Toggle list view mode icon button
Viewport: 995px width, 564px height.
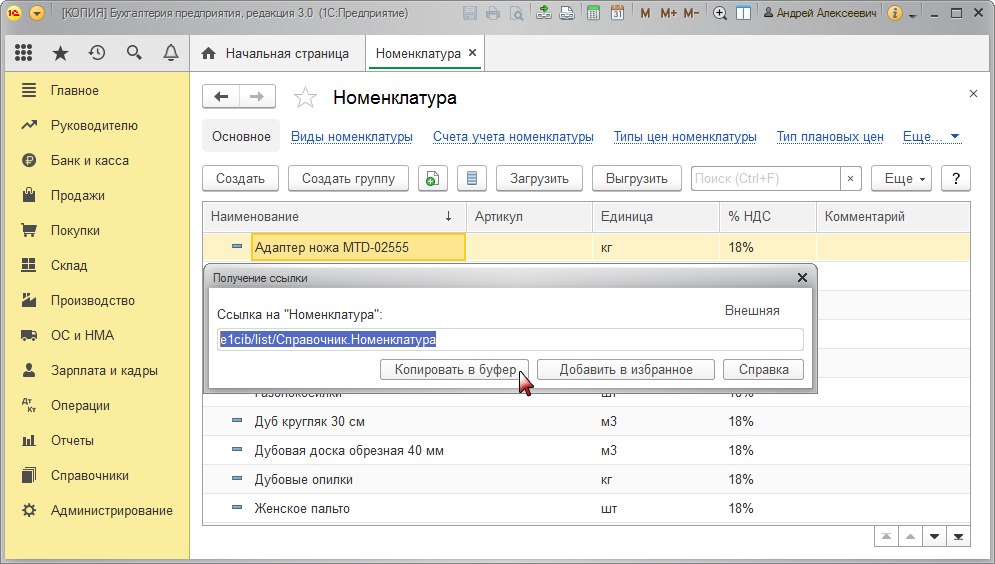coord(472,178)
